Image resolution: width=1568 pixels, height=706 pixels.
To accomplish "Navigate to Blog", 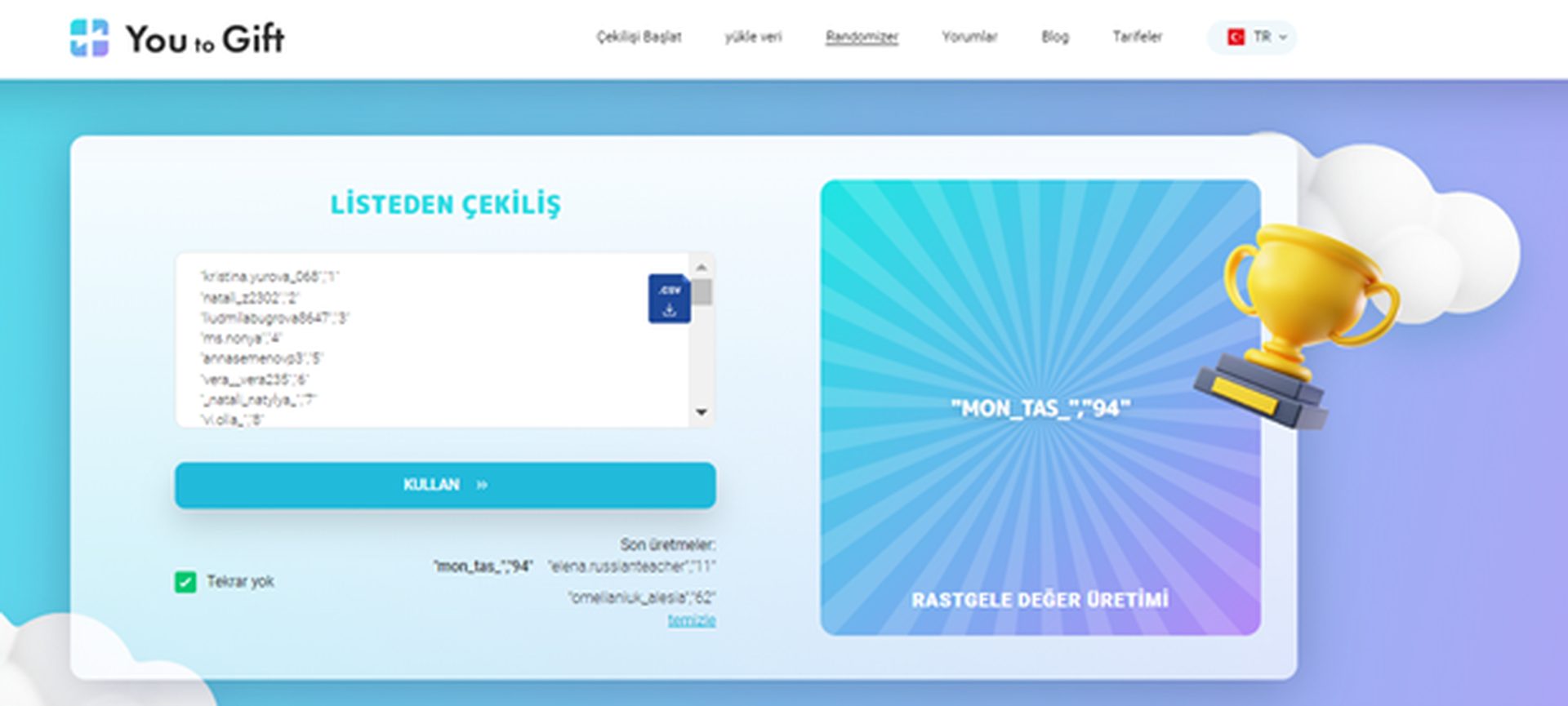I will tap(1054, 38).
